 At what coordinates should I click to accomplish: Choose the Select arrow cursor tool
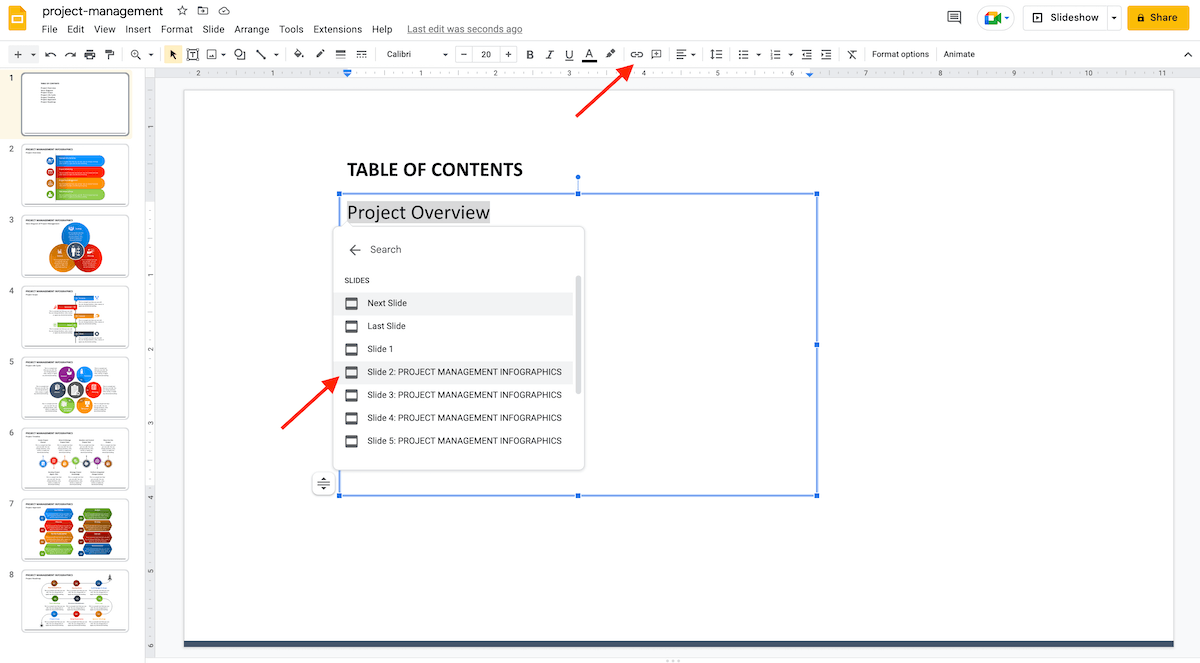tap(172, 54)
